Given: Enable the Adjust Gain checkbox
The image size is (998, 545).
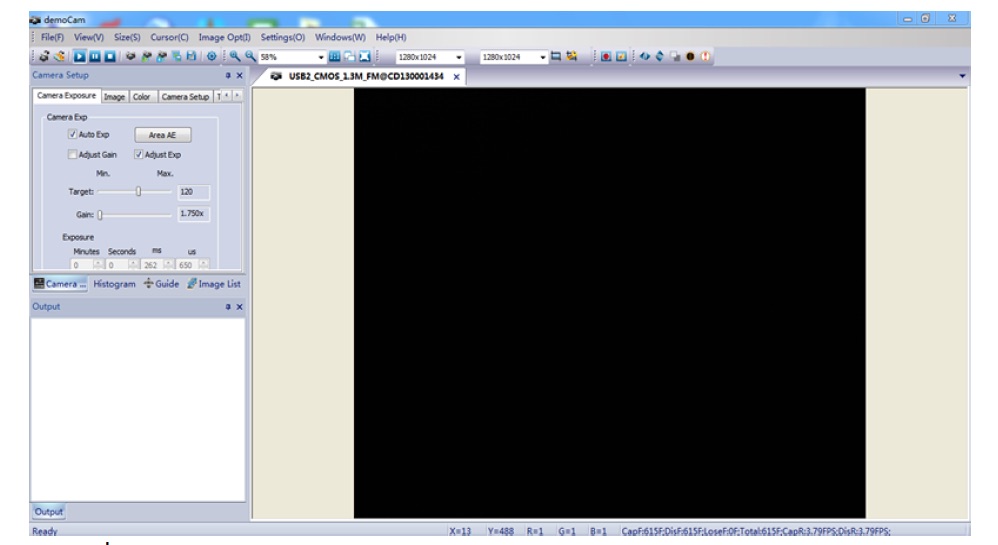Looking at the screenshot, I should pyautogui.click(x=72, y=155).
